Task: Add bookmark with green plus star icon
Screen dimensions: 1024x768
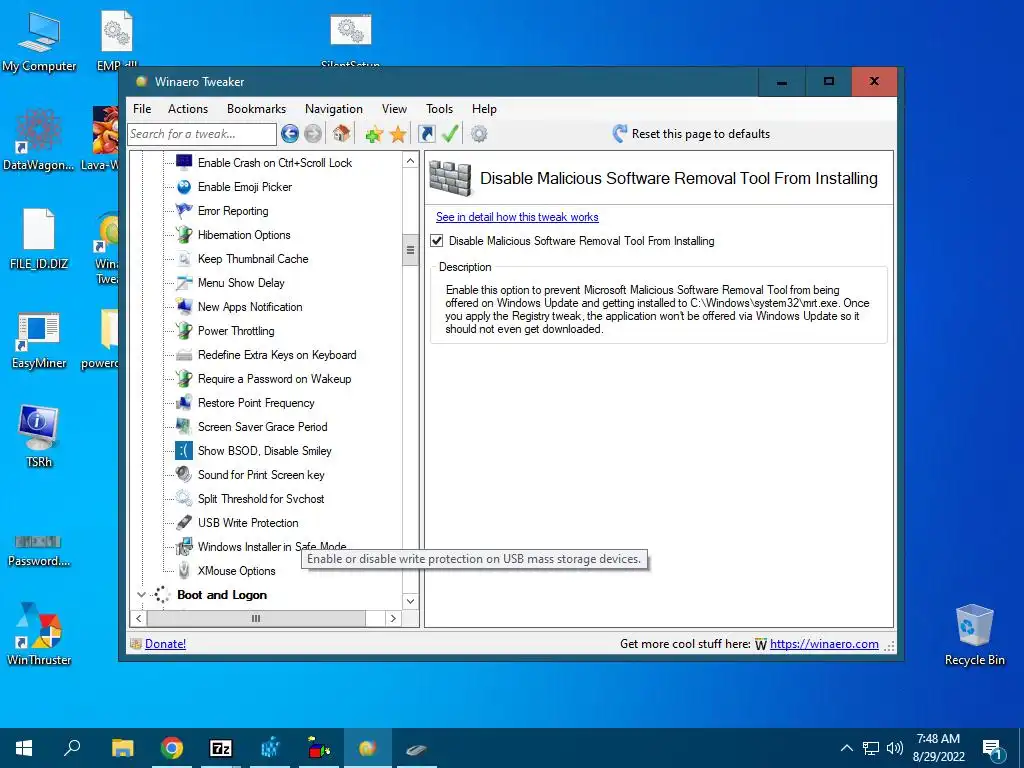Action: pos(374,134)
